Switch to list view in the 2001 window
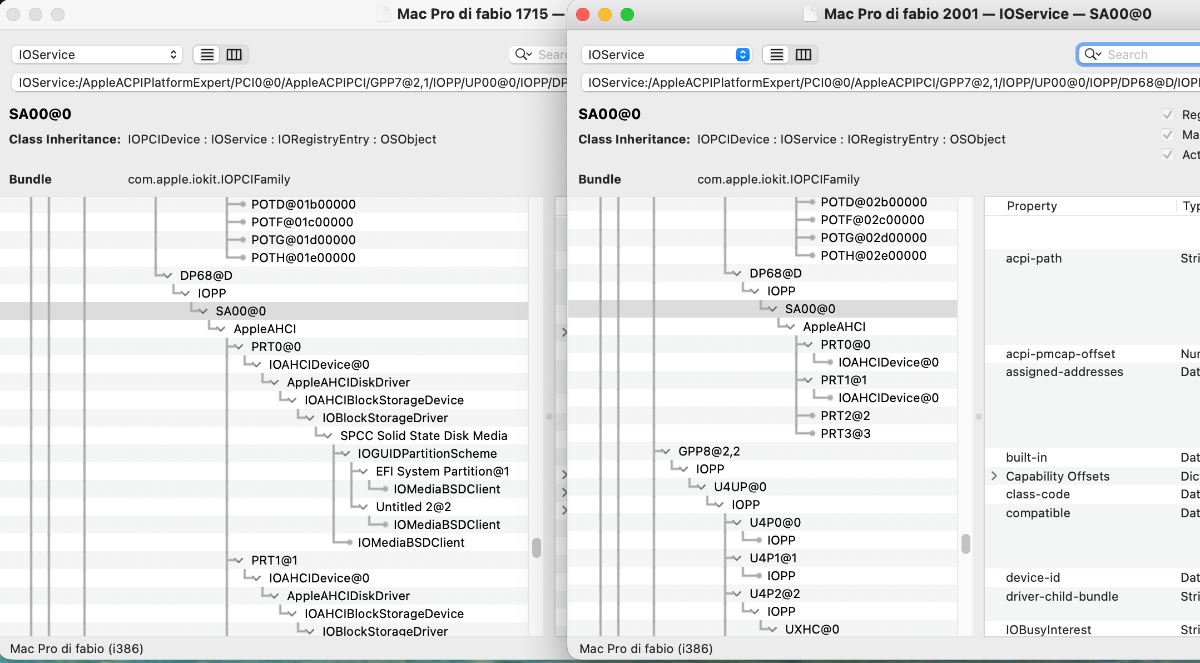Image resolution: width=1200 pixels, height=663 pixels. point(776,55)
